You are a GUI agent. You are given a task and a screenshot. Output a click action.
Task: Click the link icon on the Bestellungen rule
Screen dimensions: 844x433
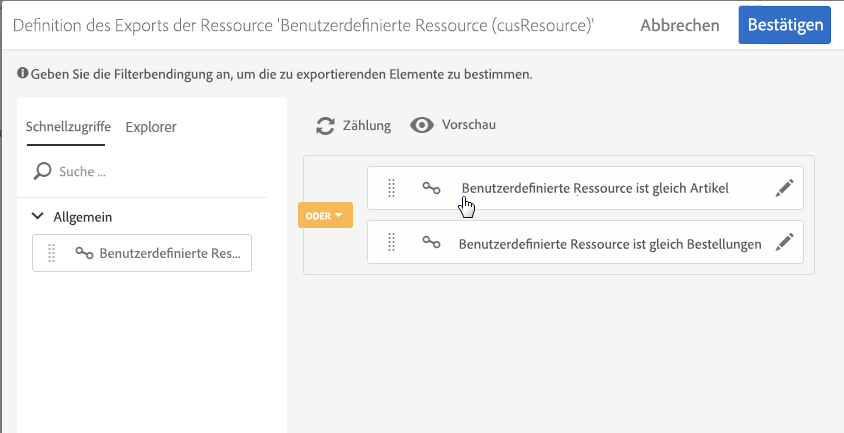tap(431, 242)
